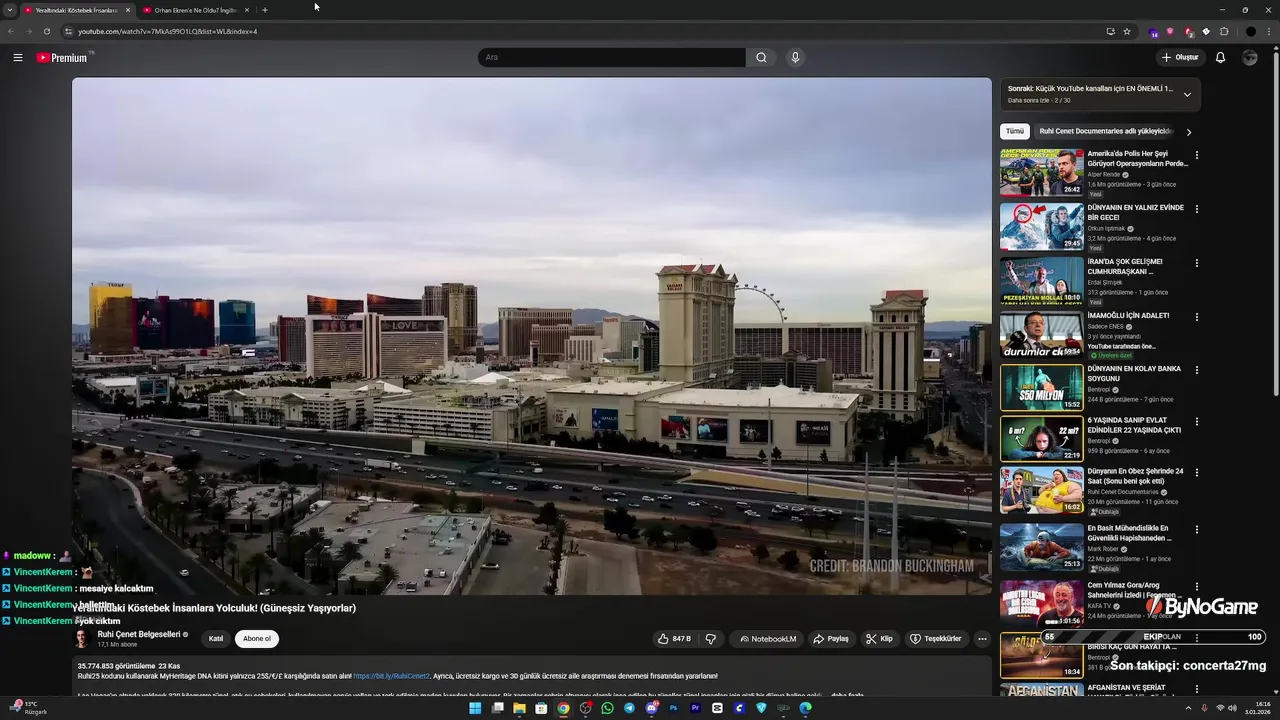Open the volume icon in system tray
Viewport: 1280px width, 720px height.
click(1233, 708)
